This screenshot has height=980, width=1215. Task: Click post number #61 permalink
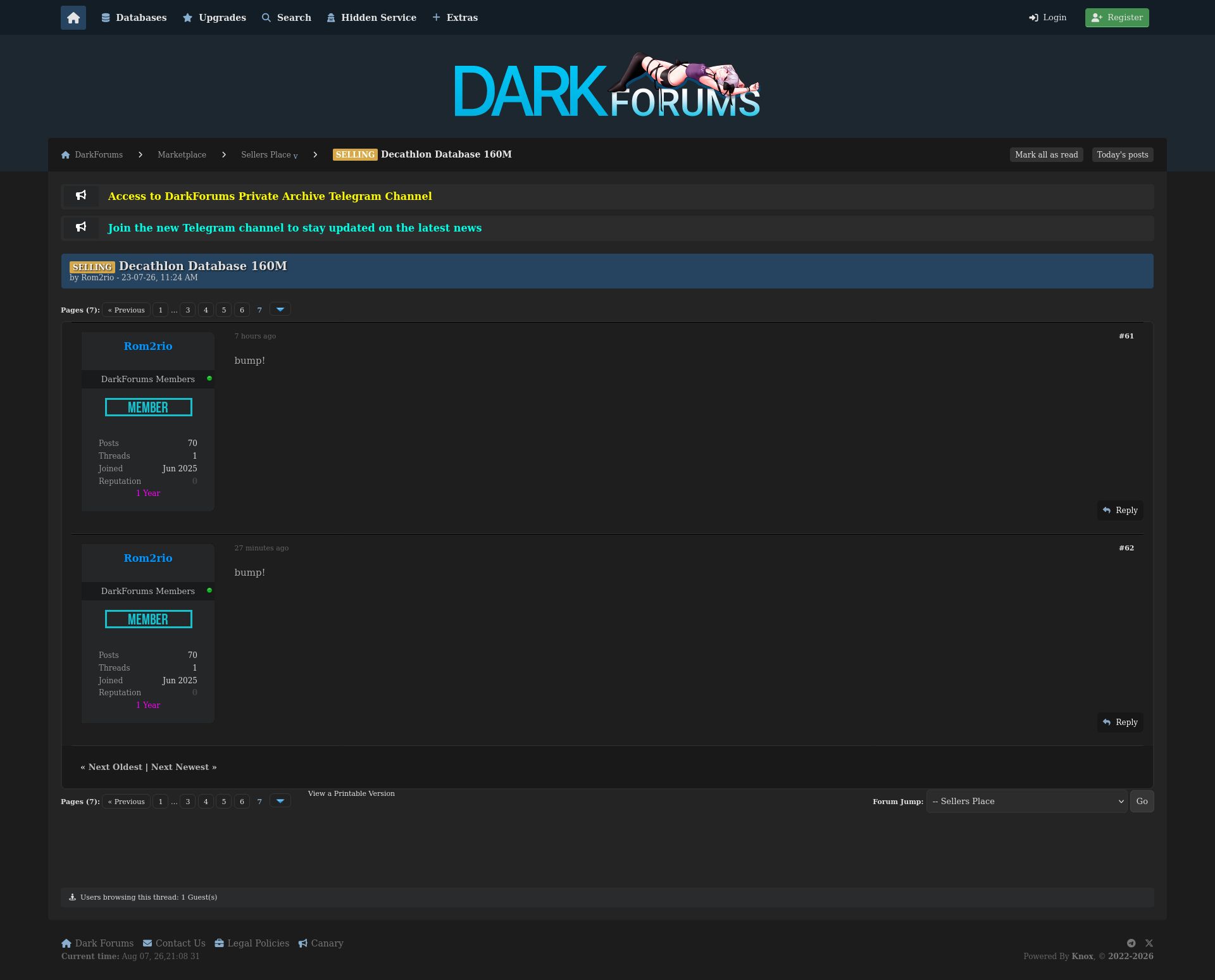pos(1126,336)
